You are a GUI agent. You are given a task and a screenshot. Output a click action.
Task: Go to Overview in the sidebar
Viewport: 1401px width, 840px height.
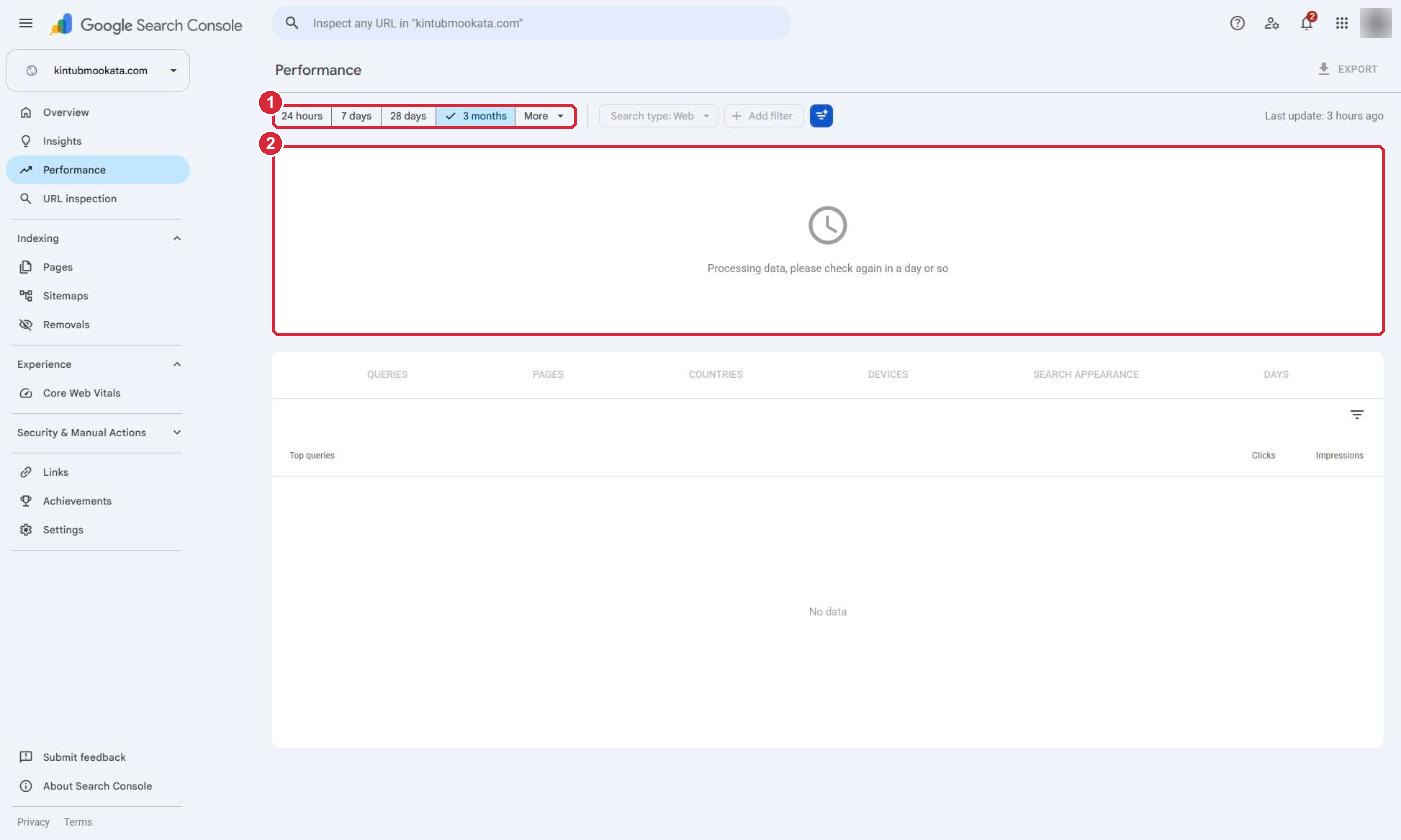[x=98, y=112]
